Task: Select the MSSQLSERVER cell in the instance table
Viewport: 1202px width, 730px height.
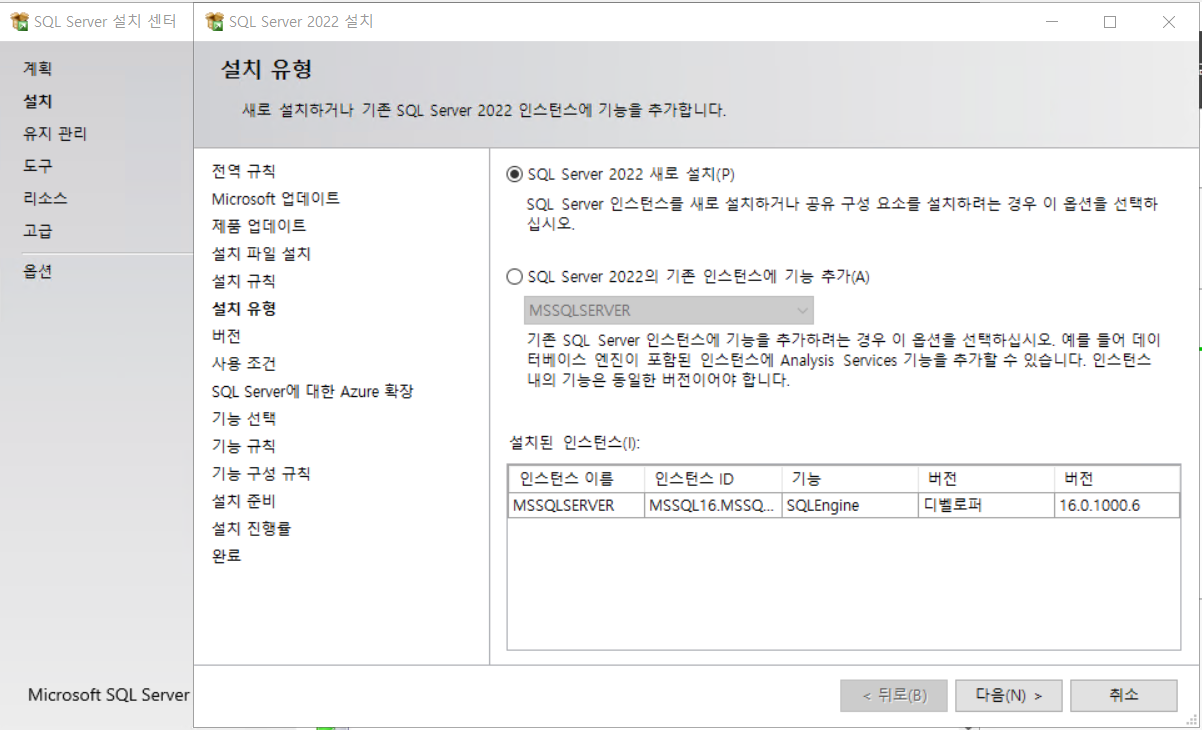Action: click(x=575, y=505)
